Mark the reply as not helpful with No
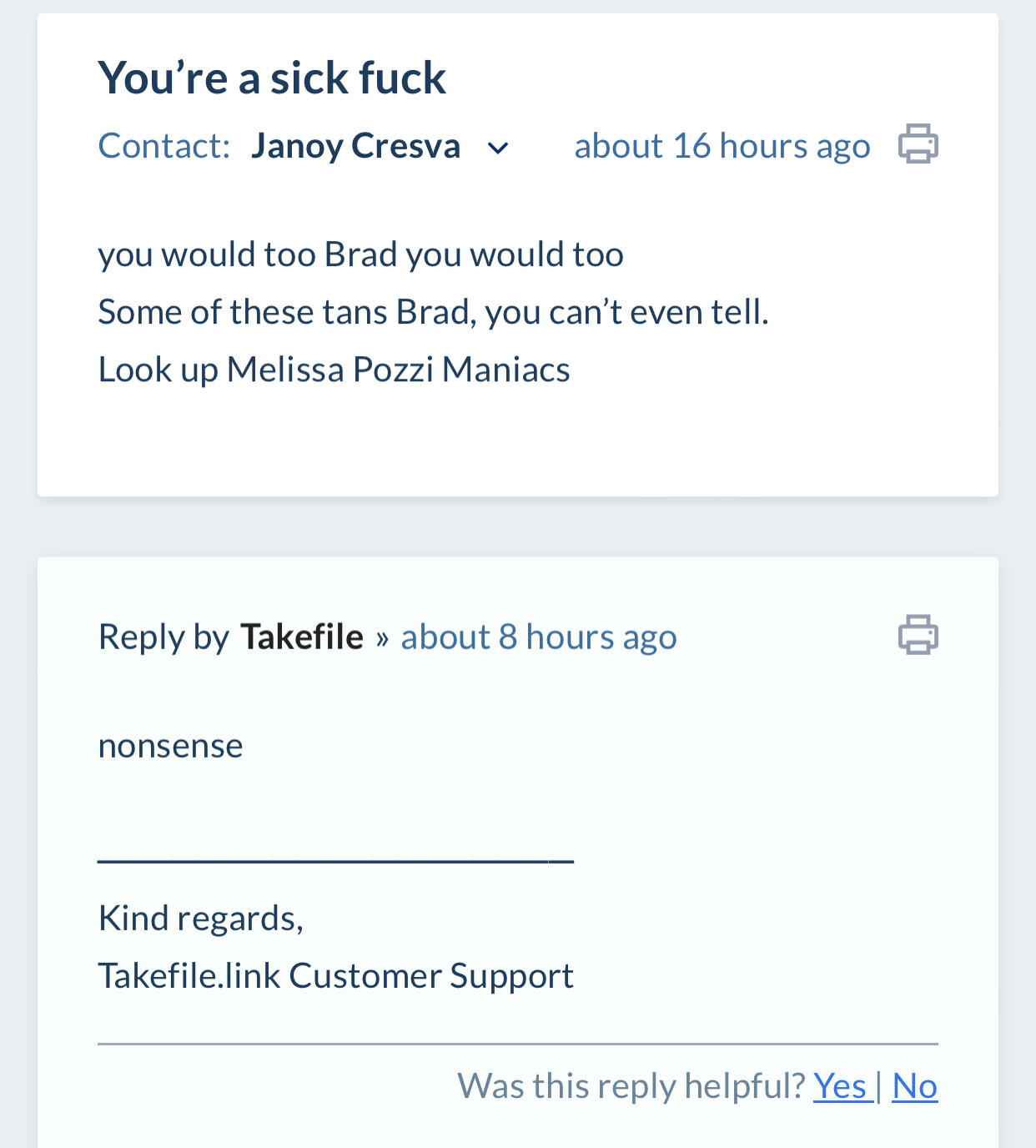 [914, 1086]
